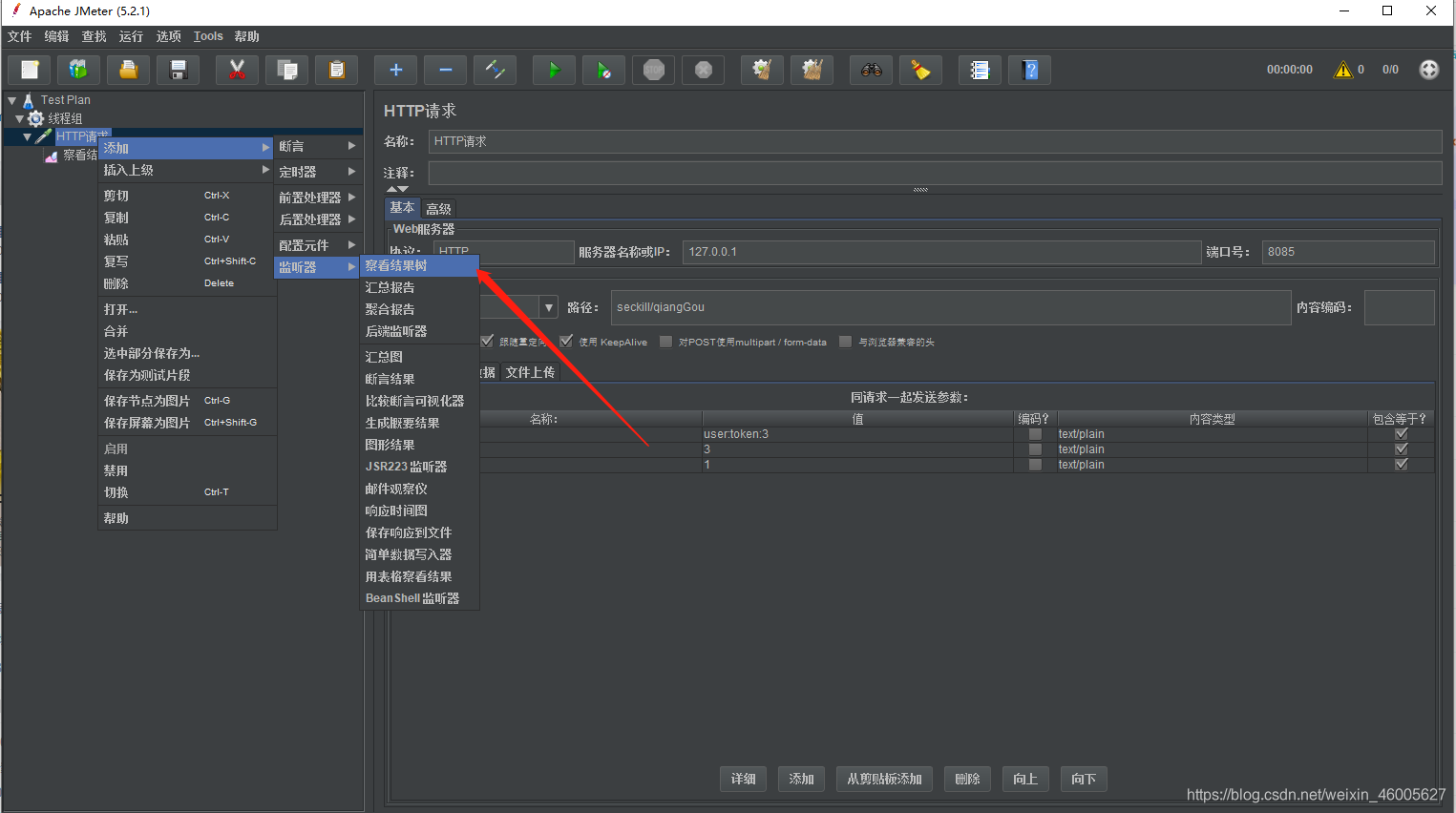Open the Function helper dialog icon
1456x813 pixels.
[980, 70]
